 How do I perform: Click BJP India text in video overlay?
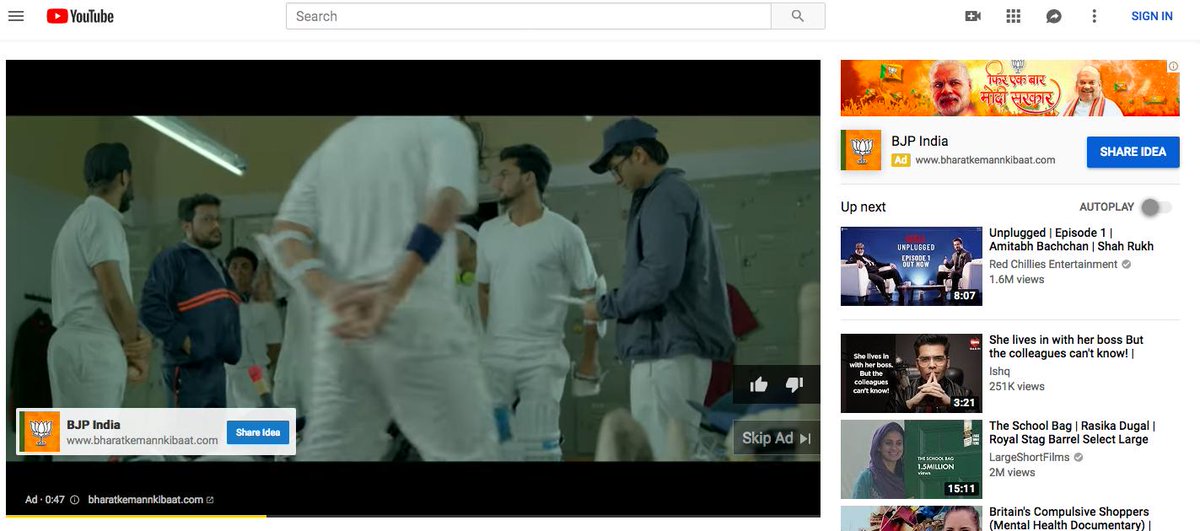94,424
